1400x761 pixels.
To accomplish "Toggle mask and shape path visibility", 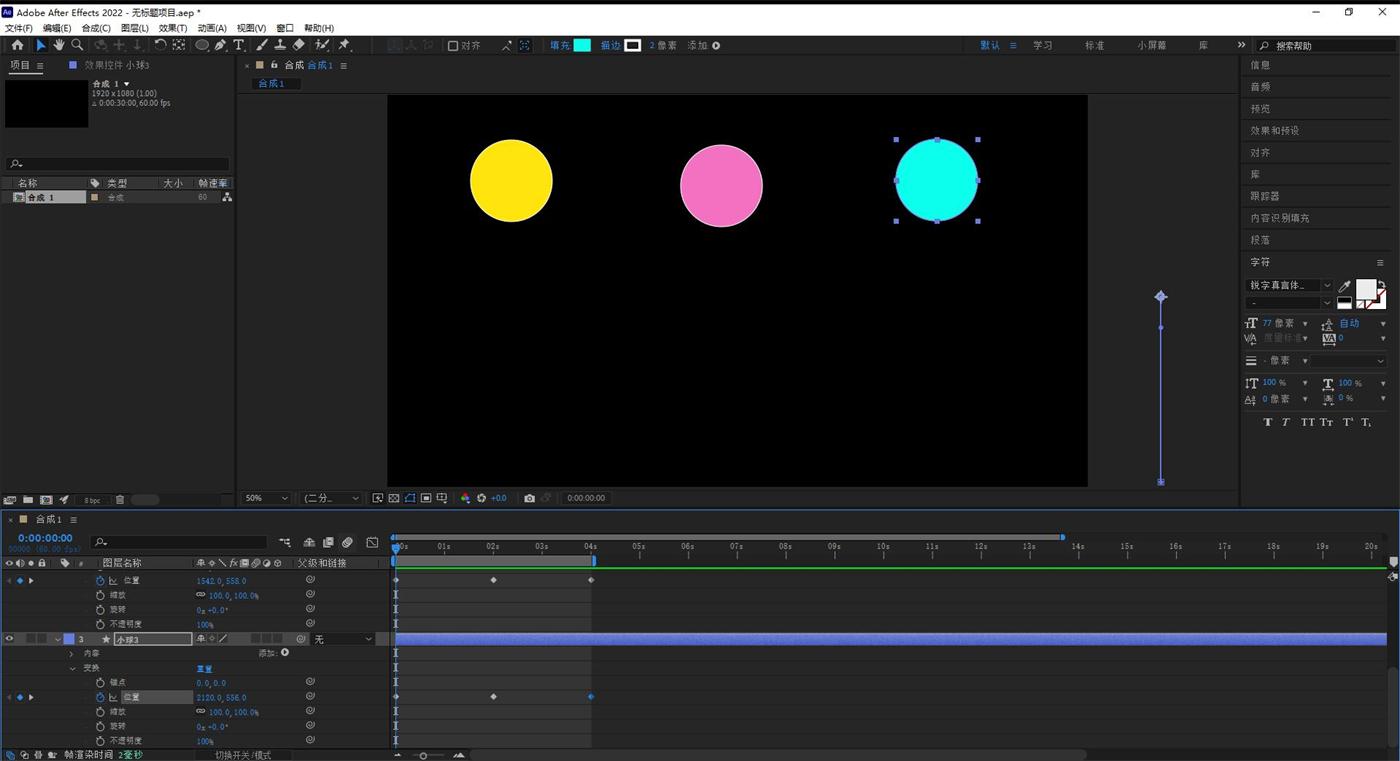I will click(x=410, y=498).
